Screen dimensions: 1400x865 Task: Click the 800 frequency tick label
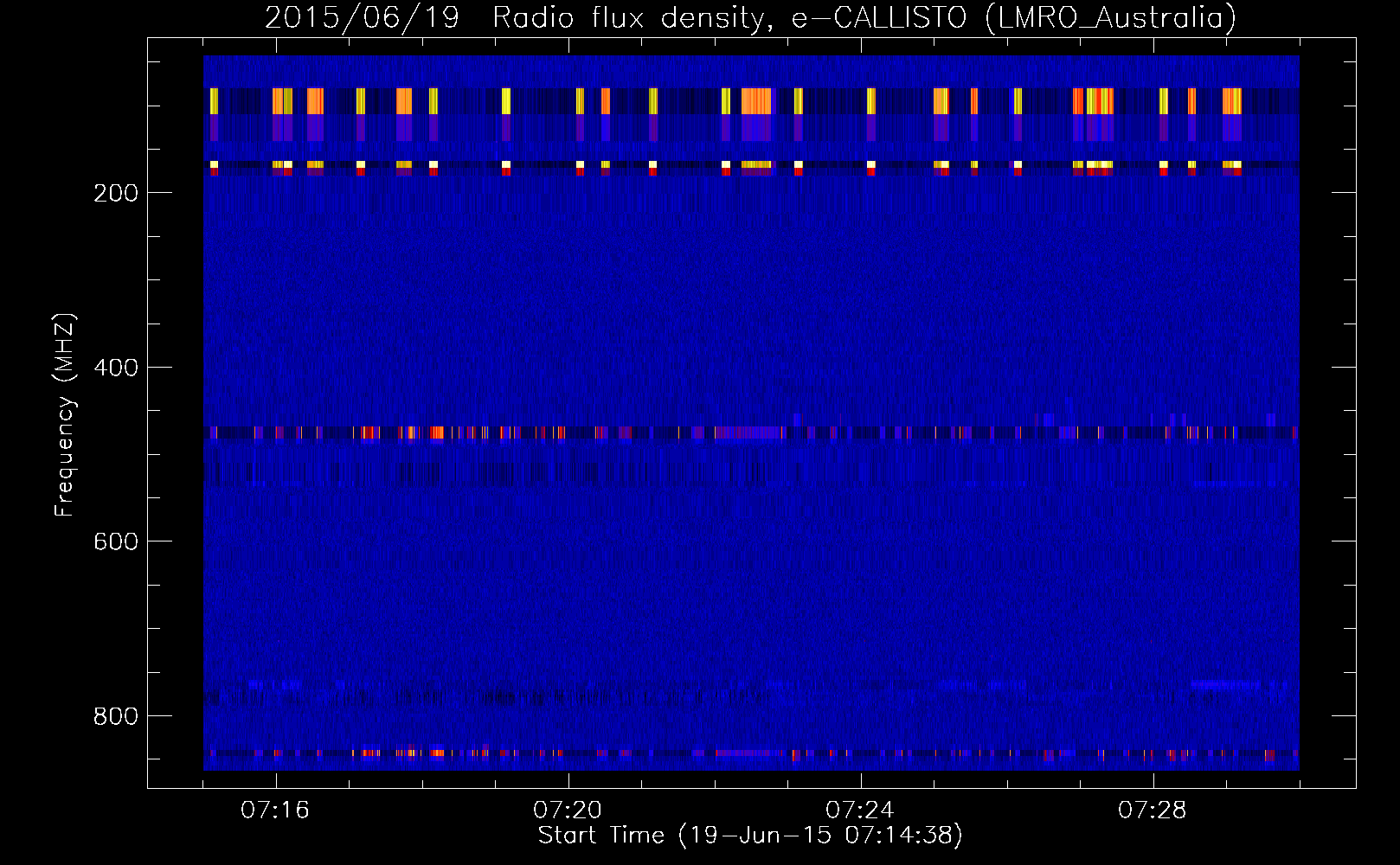click(x=116, y=716)
